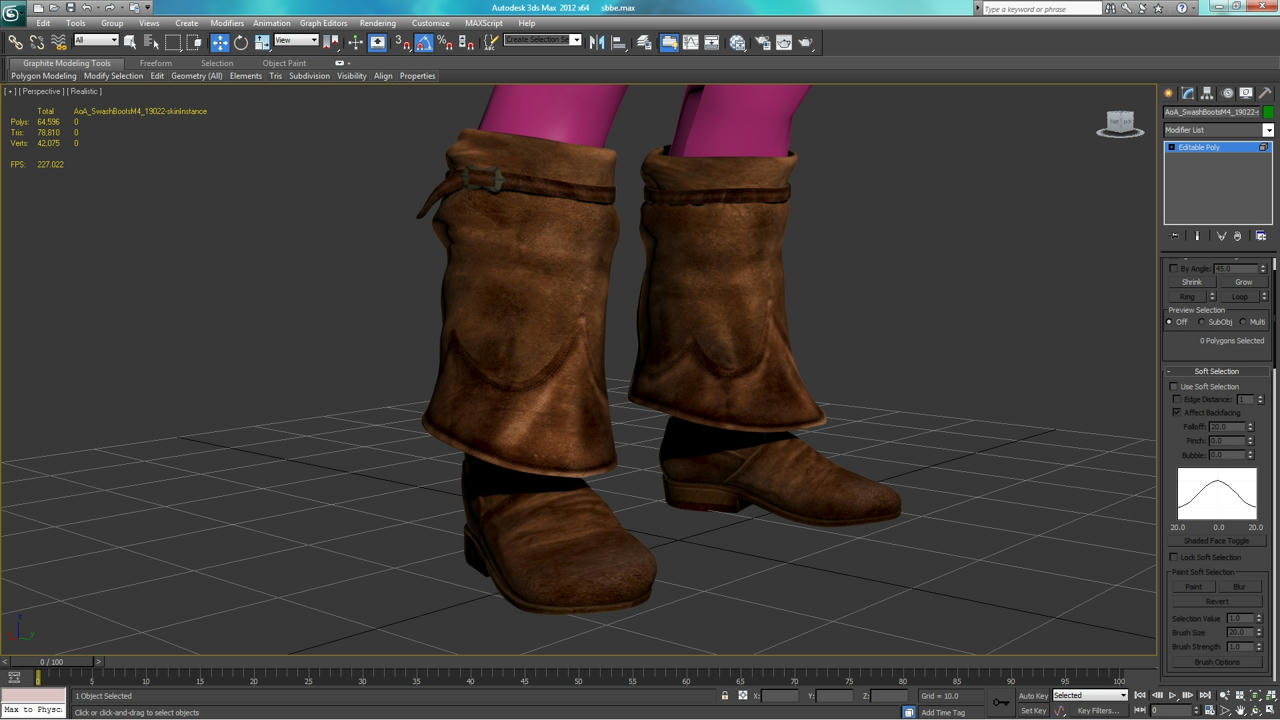This screenshot has height=720, width=1280.
Task: Open the selection filter All dropdown
Action: pyautogui.click(x=96, y=41)
